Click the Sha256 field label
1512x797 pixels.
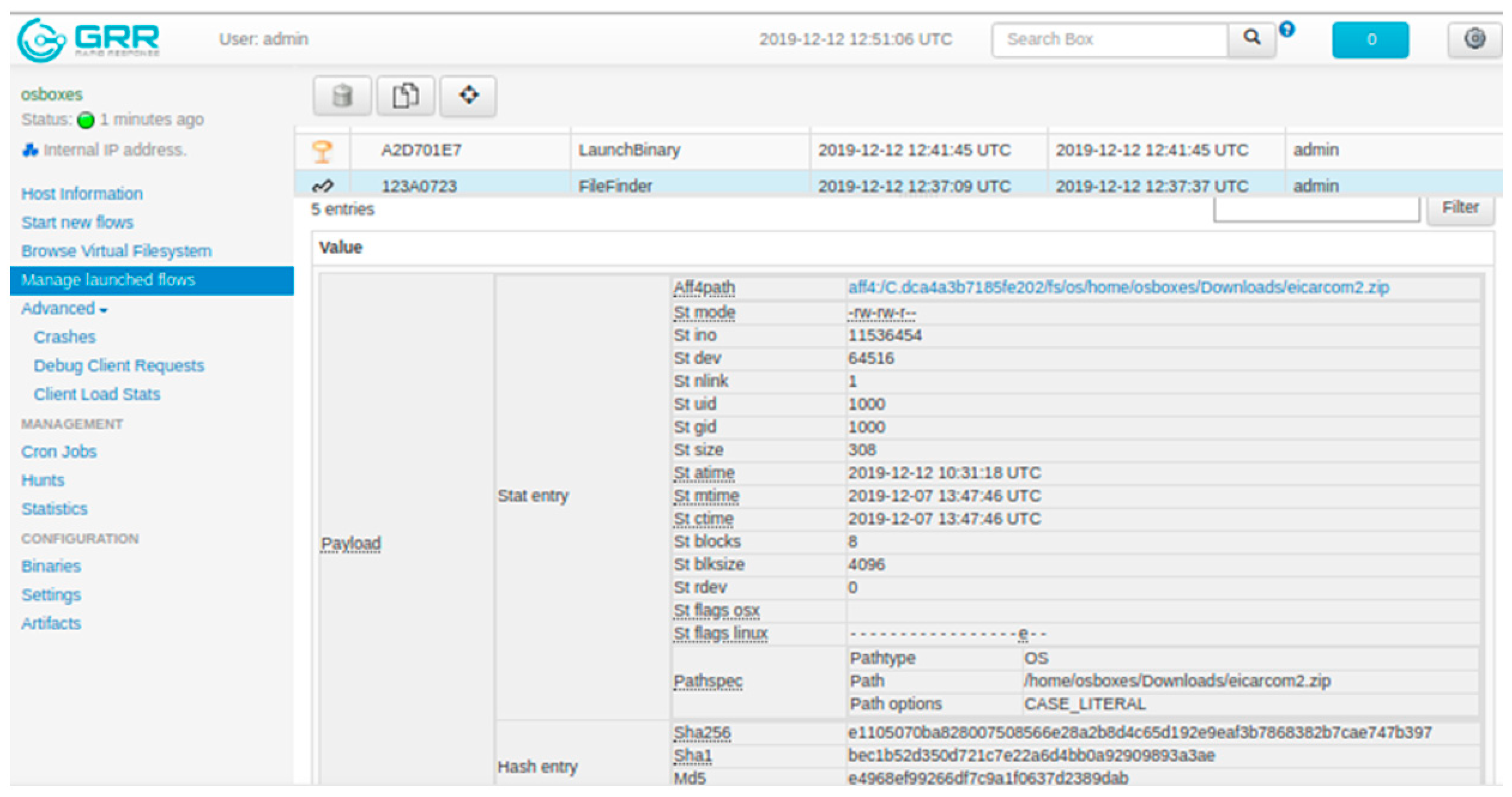(702, 734)
